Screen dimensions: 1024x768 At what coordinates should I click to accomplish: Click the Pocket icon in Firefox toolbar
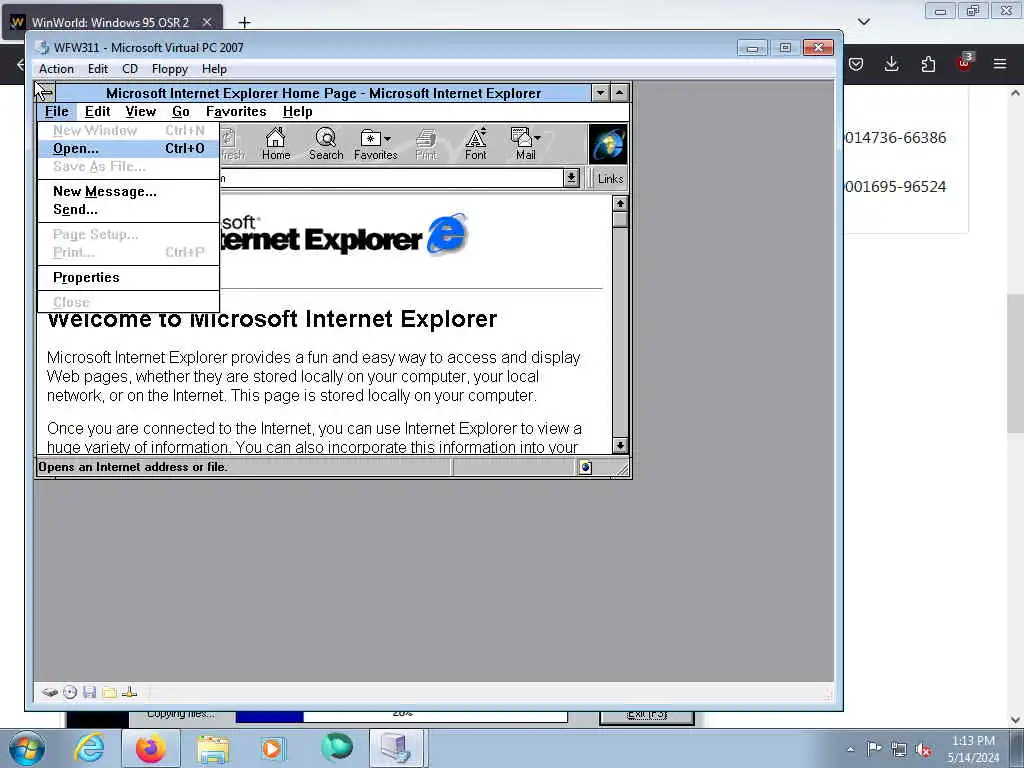coord(856,64)
